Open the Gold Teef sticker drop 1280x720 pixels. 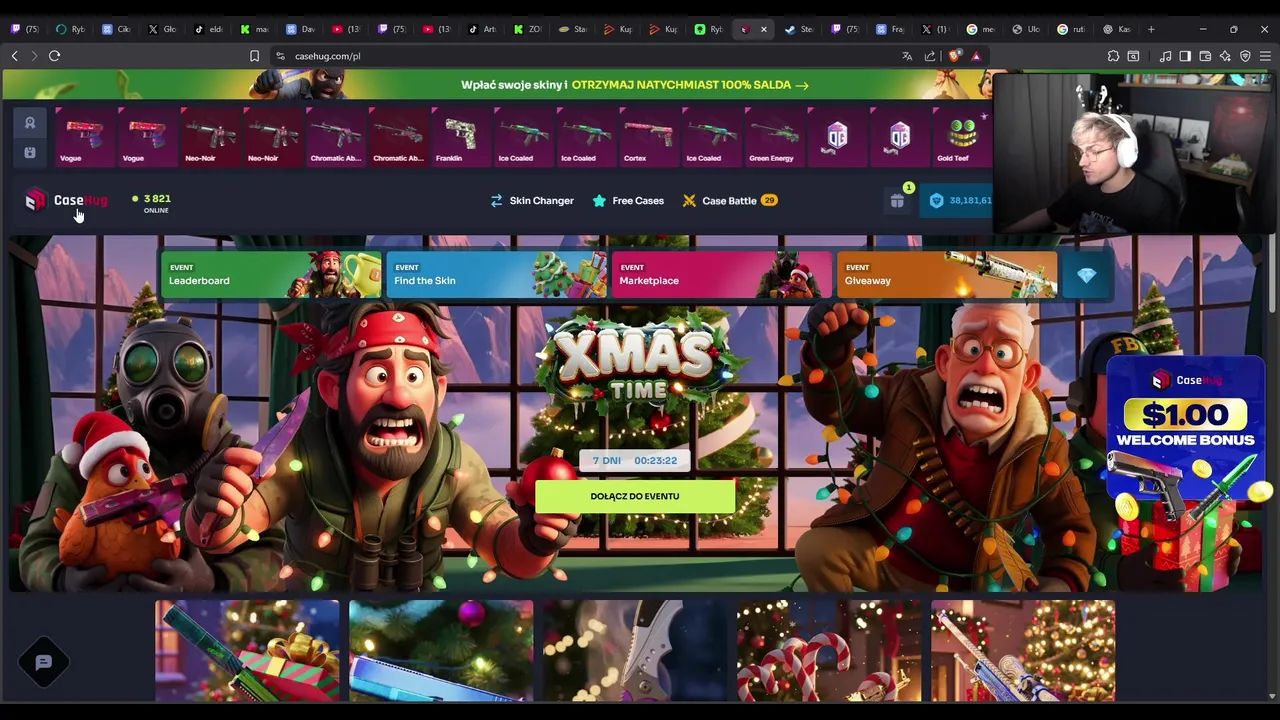pos(962,137)
